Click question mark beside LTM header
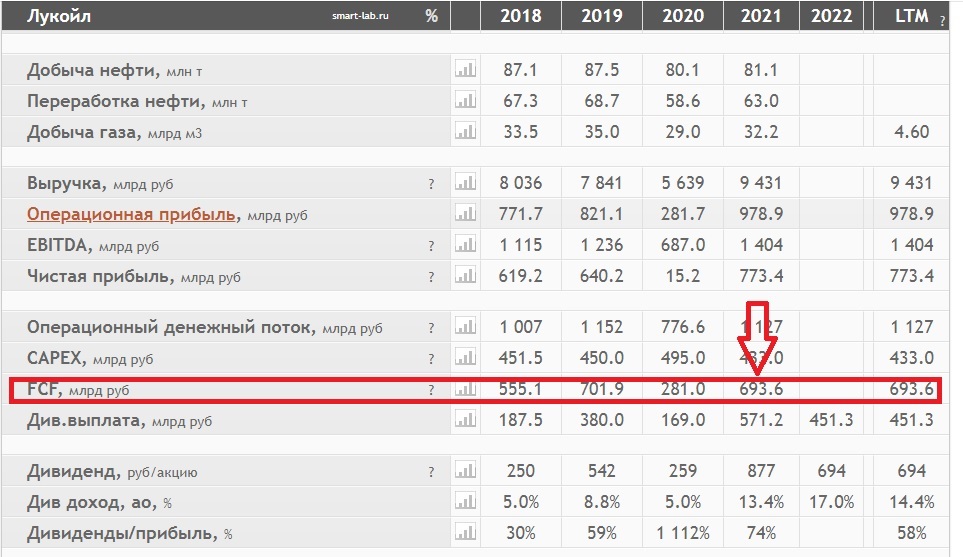Viewport: 963px width, 557px height. pos(941,19)
